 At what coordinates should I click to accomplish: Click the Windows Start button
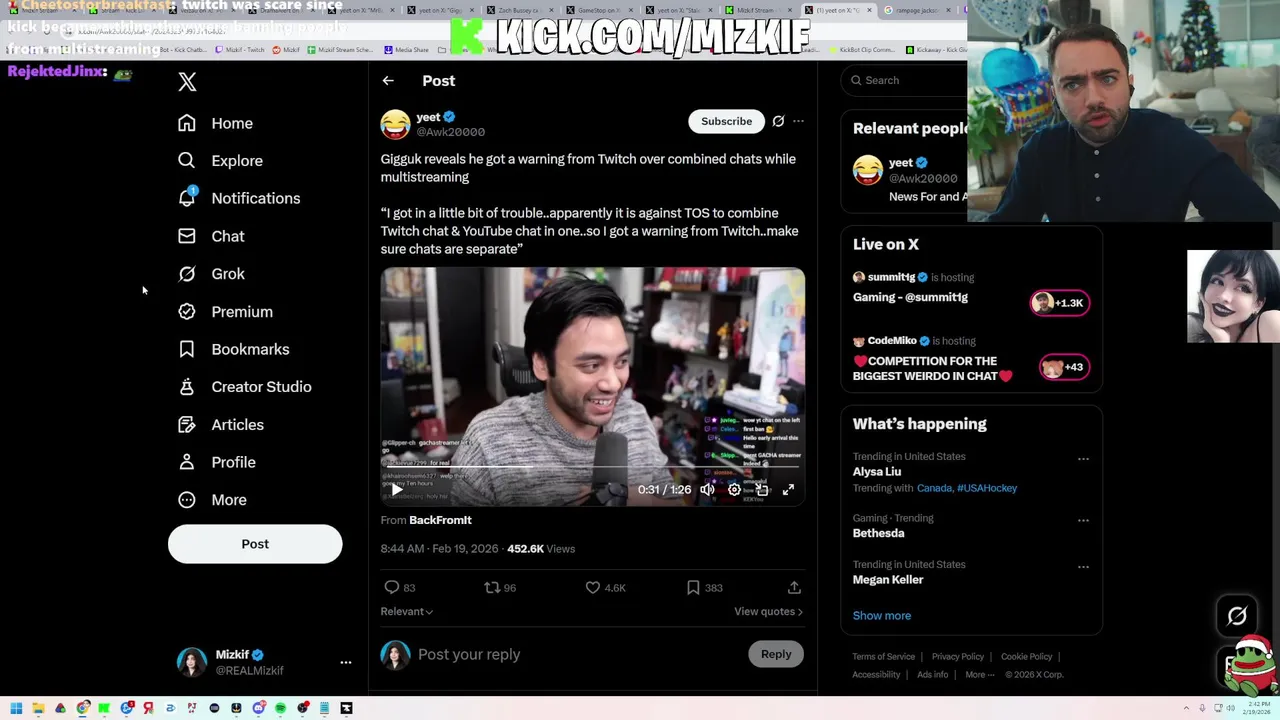coord(16,708)
